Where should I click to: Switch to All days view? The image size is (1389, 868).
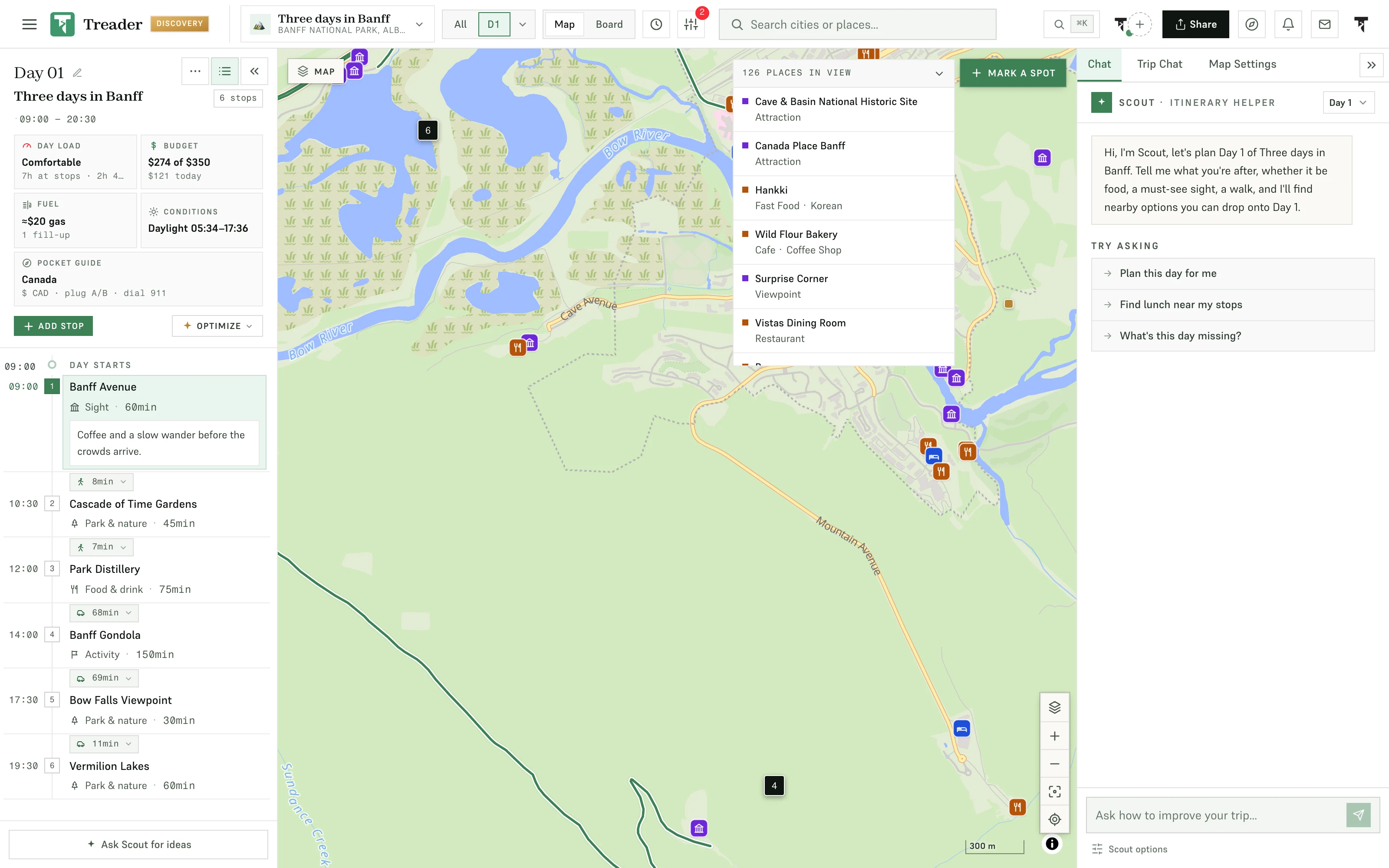click(x=460, y=24)
